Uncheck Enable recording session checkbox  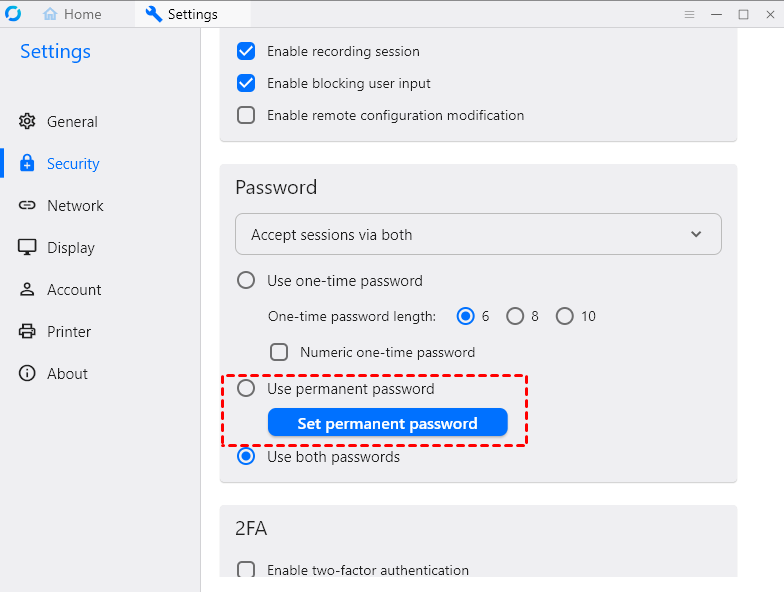tap(246, 52)
